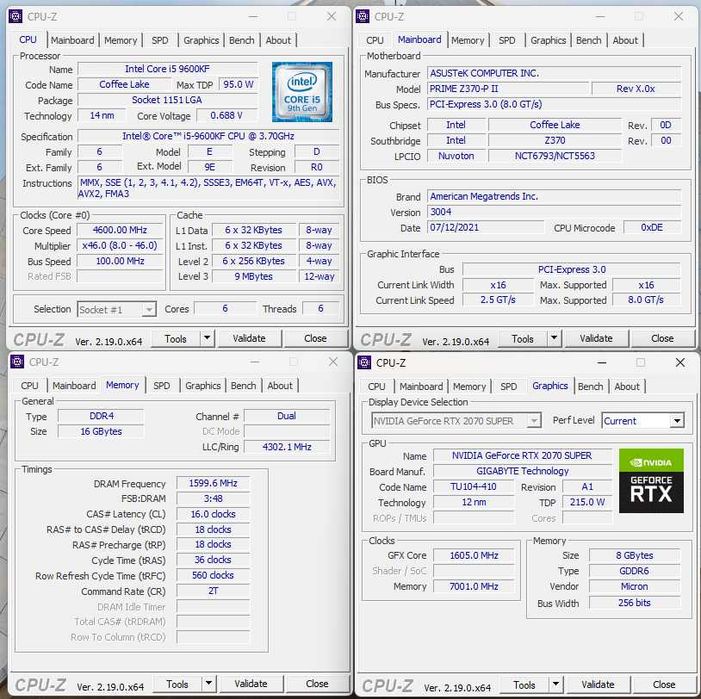Click CPU-Z app icon in top-left window title
The width and height of the screenshot is (701, 699).
point(16,17)
